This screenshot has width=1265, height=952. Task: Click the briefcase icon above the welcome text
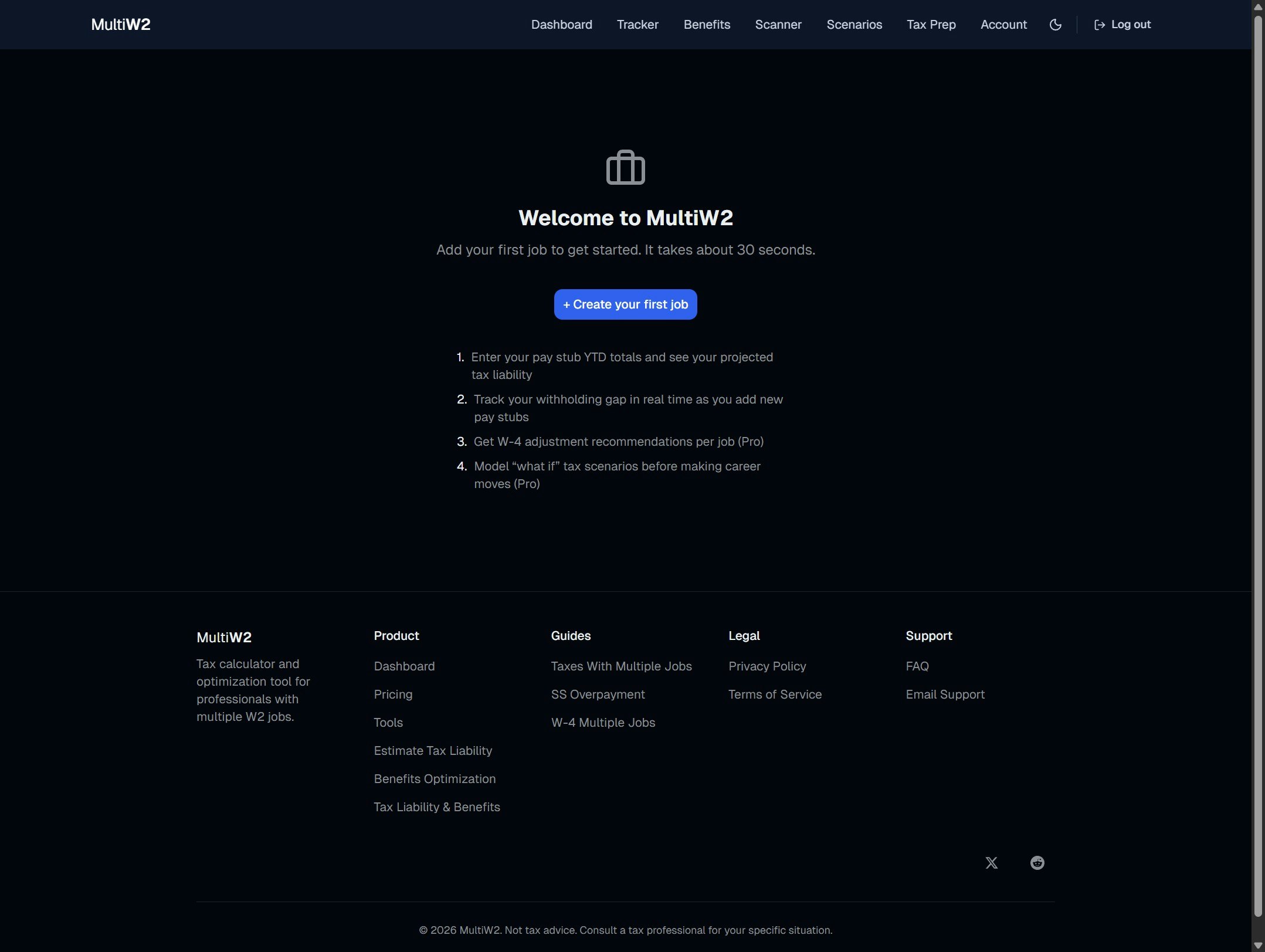click(625, 167)
